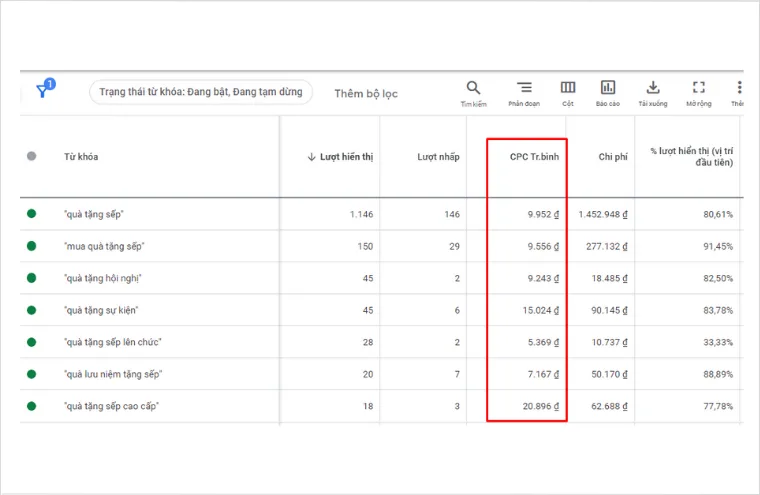This screenshot has width=760, height=495.
Task: Open the Tìm kiếm search icon
Action: [473, 88]
